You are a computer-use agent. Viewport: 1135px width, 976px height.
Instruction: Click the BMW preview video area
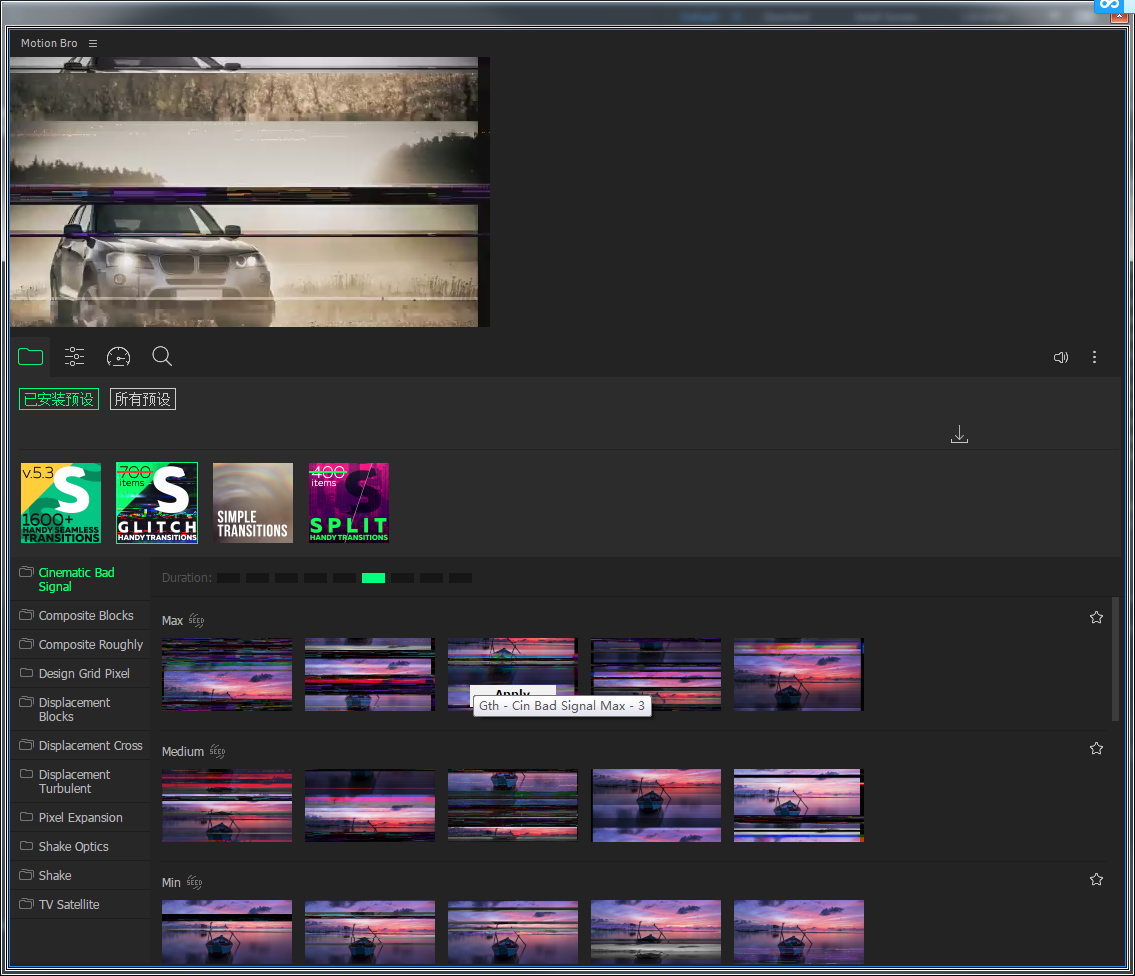[x=250, y=192]
